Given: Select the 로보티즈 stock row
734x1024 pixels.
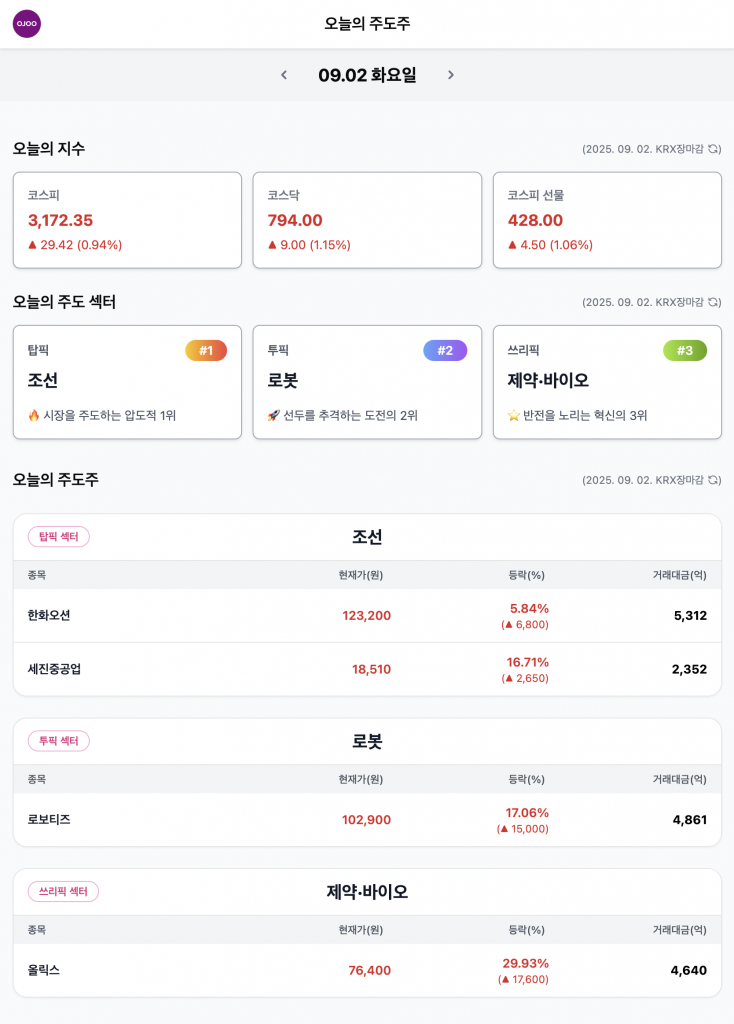Looking at the screenshot, I should pyautogui.click(x=367, y=820).
